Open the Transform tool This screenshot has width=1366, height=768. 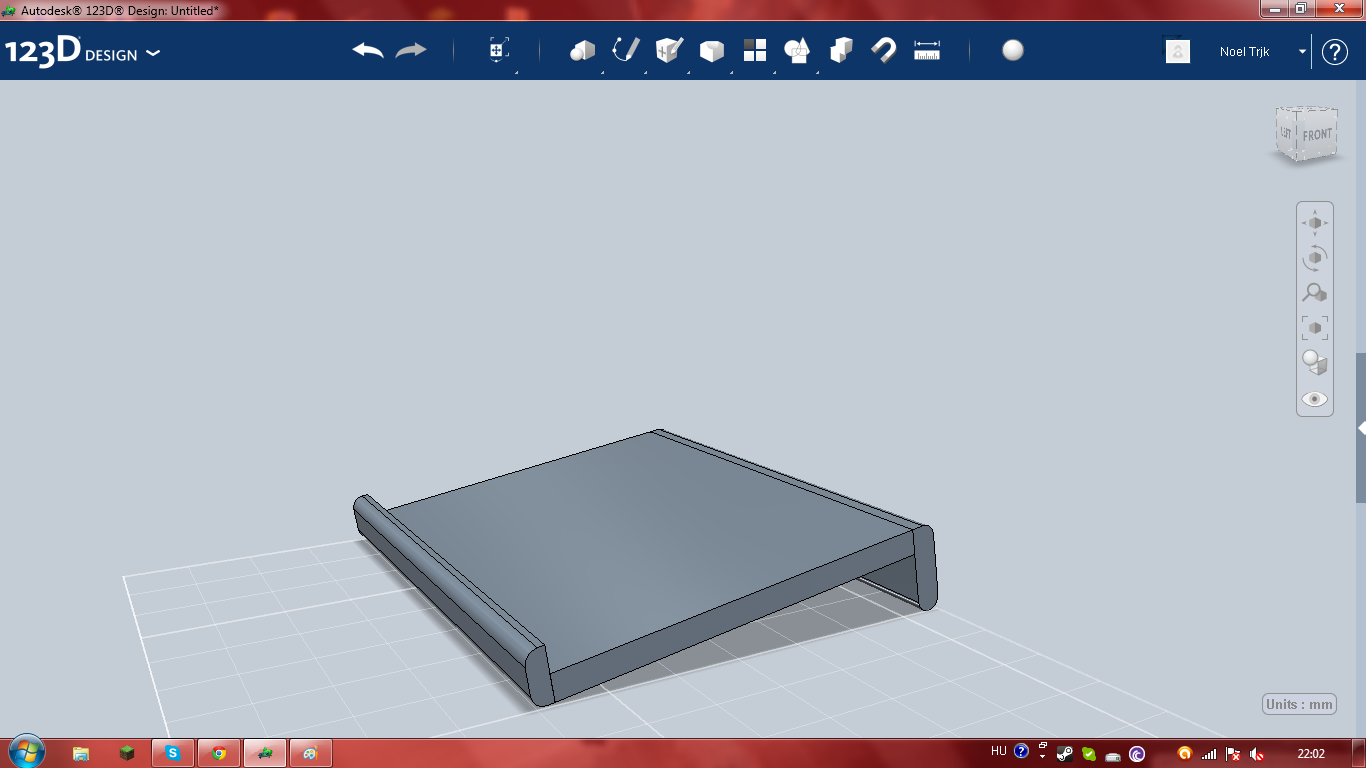499,50
